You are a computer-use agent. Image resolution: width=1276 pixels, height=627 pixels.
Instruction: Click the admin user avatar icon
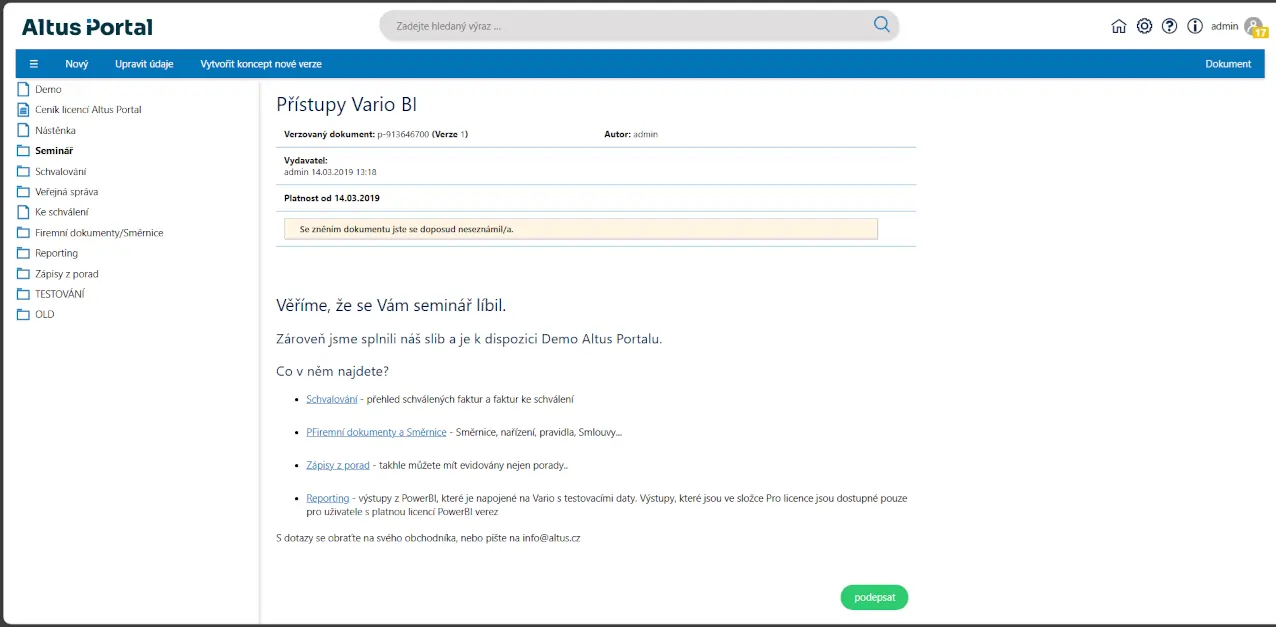(1253, 27)
